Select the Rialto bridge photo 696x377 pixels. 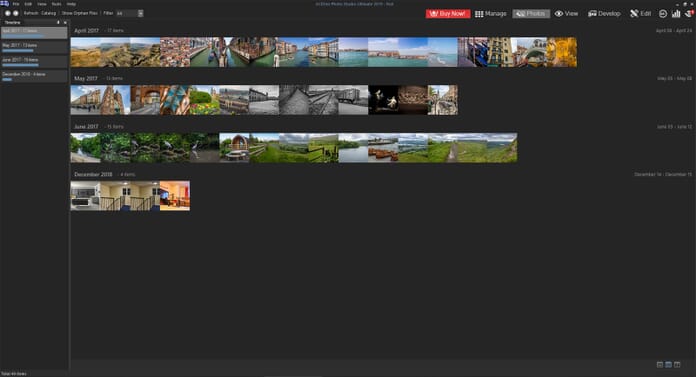[x=532, y=52]
